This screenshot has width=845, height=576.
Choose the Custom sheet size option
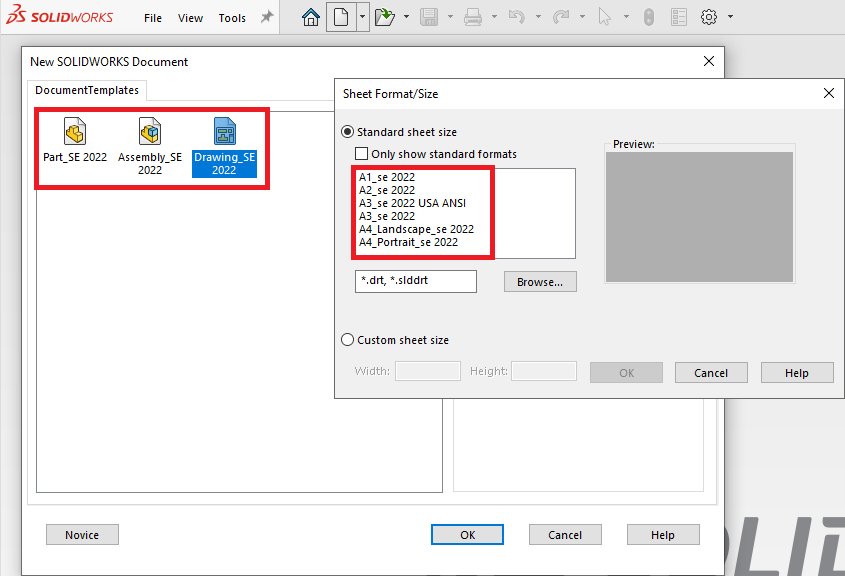point(348,340)
